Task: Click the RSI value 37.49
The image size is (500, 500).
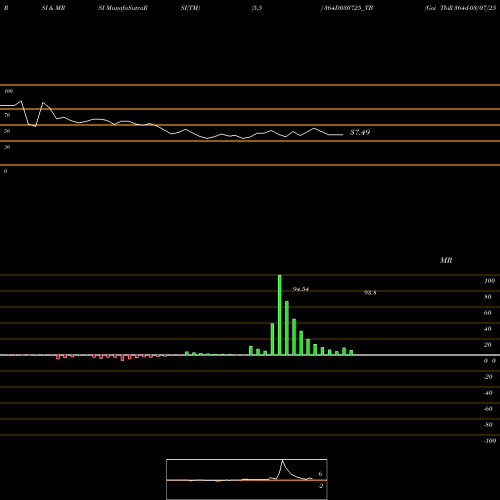Action: (360, 132)
